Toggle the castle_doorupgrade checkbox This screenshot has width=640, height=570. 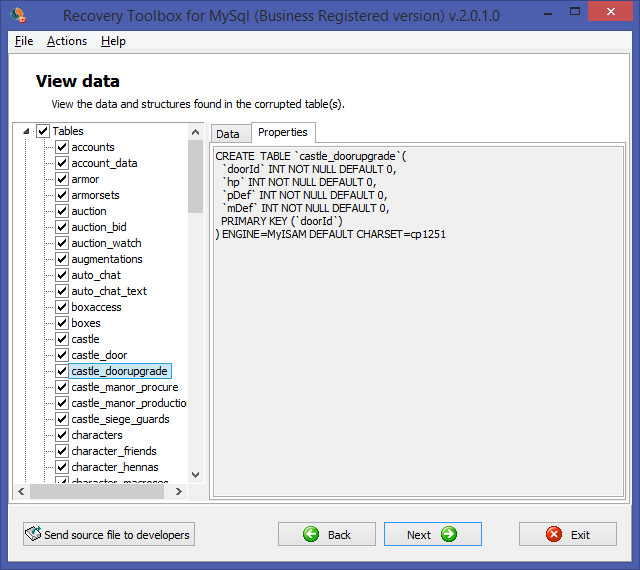click(62, 371)
